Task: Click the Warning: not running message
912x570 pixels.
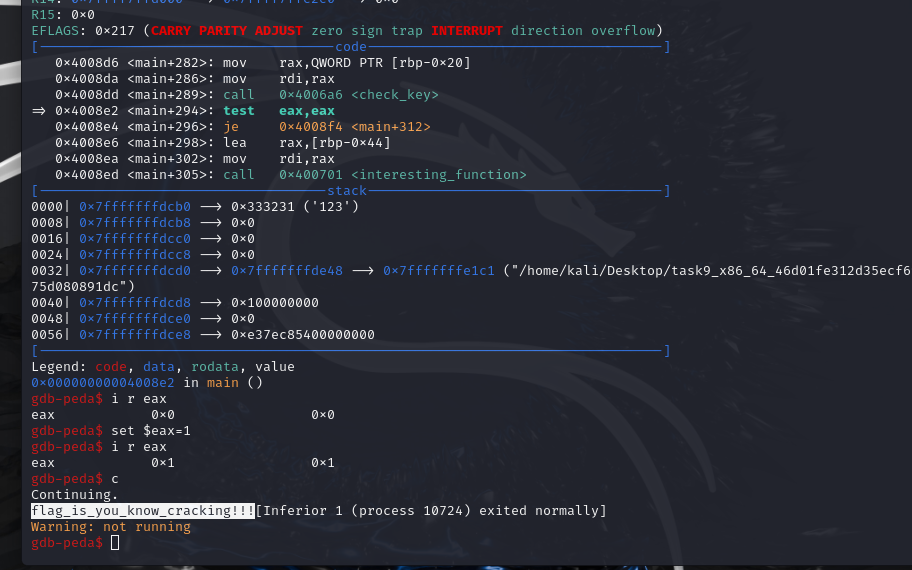Action: click(111, 527)
